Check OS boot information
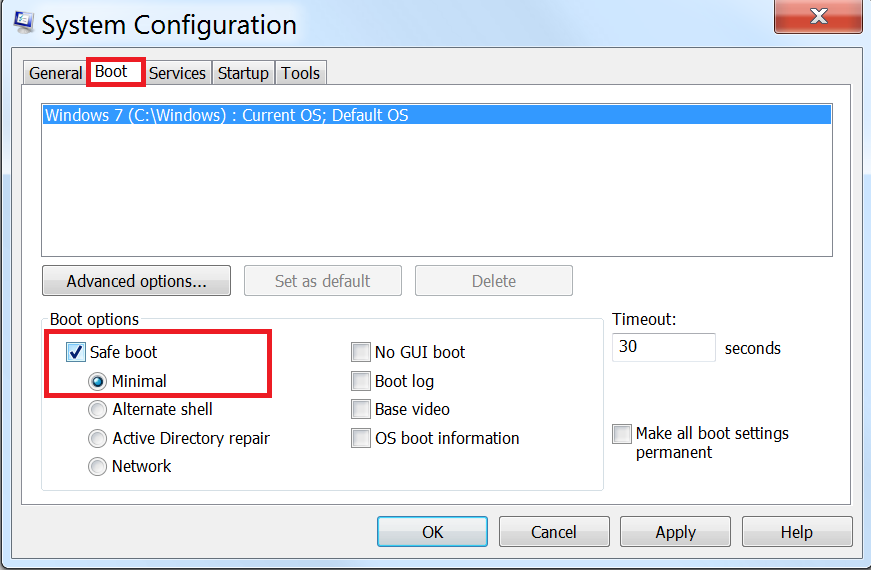 tap(361, 438)
